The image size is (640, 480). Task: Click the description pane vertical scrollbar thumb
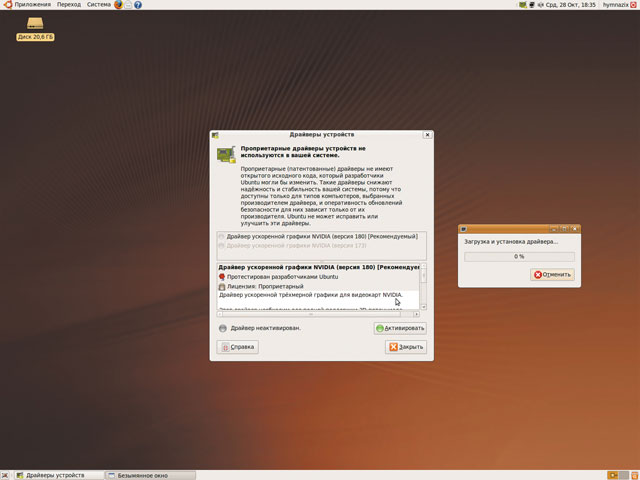point(424,276)
